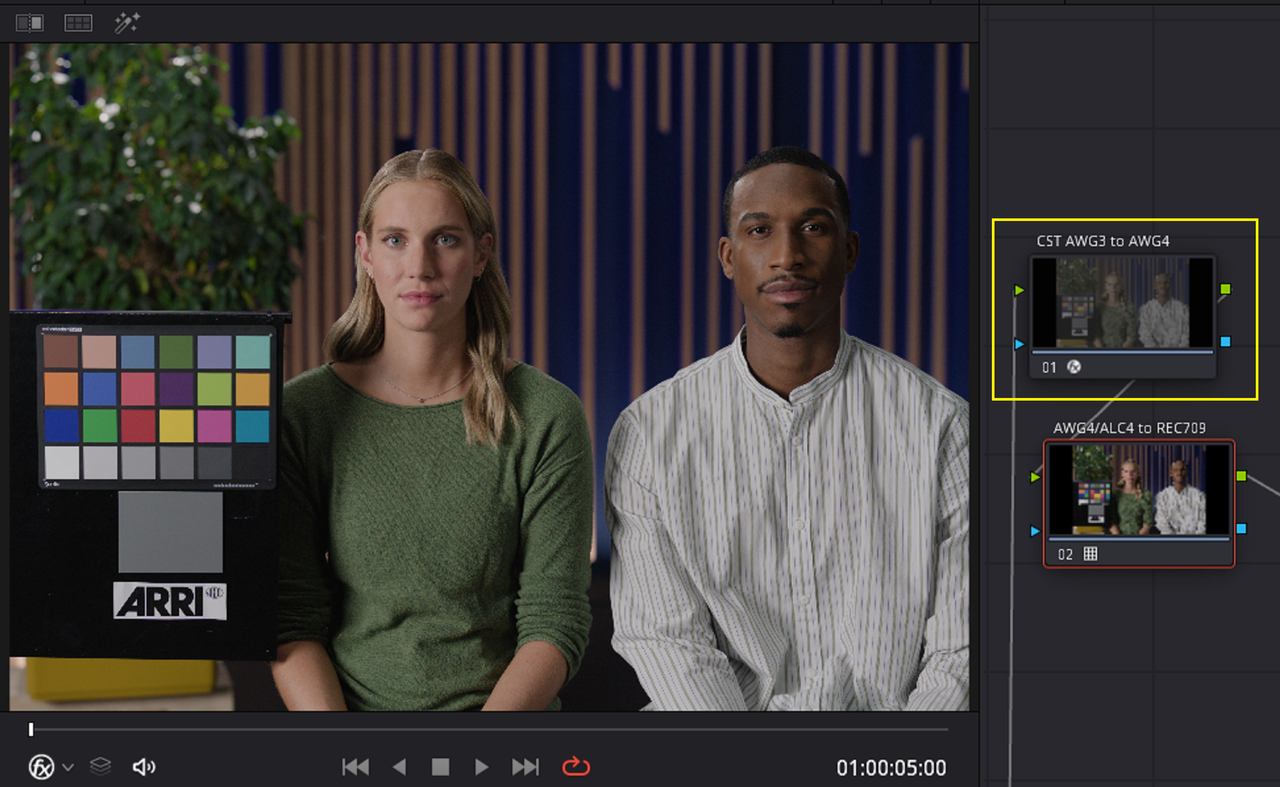Image resolution: width=1280 pixels, height=787 pixels.
Task: Click the blue key input of node 02
Action: click(1035, 531)
